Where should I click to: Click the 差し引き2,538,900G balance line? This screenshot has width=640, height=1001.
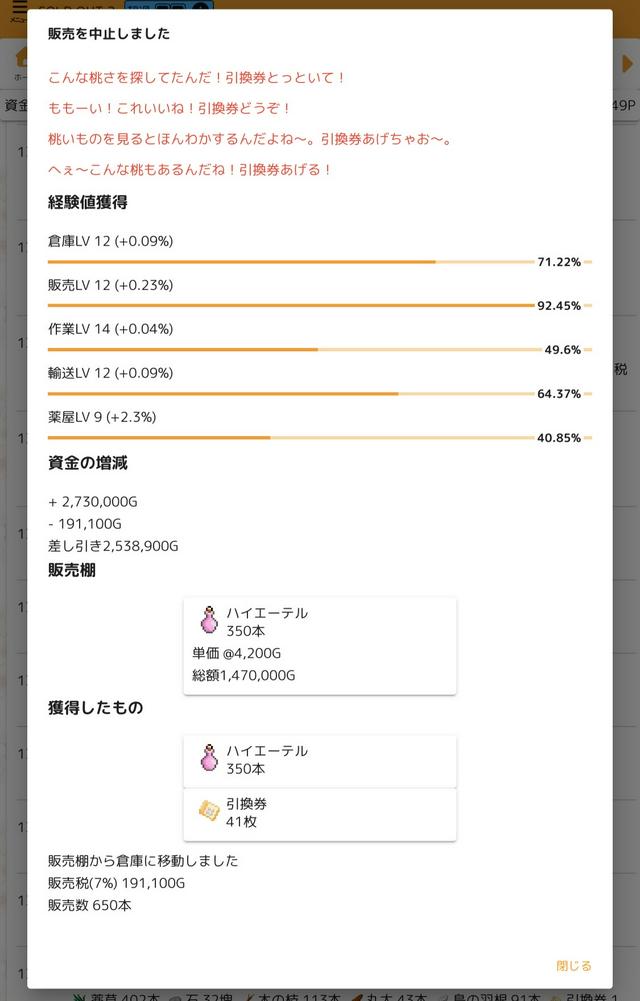[x=113, y=546]
